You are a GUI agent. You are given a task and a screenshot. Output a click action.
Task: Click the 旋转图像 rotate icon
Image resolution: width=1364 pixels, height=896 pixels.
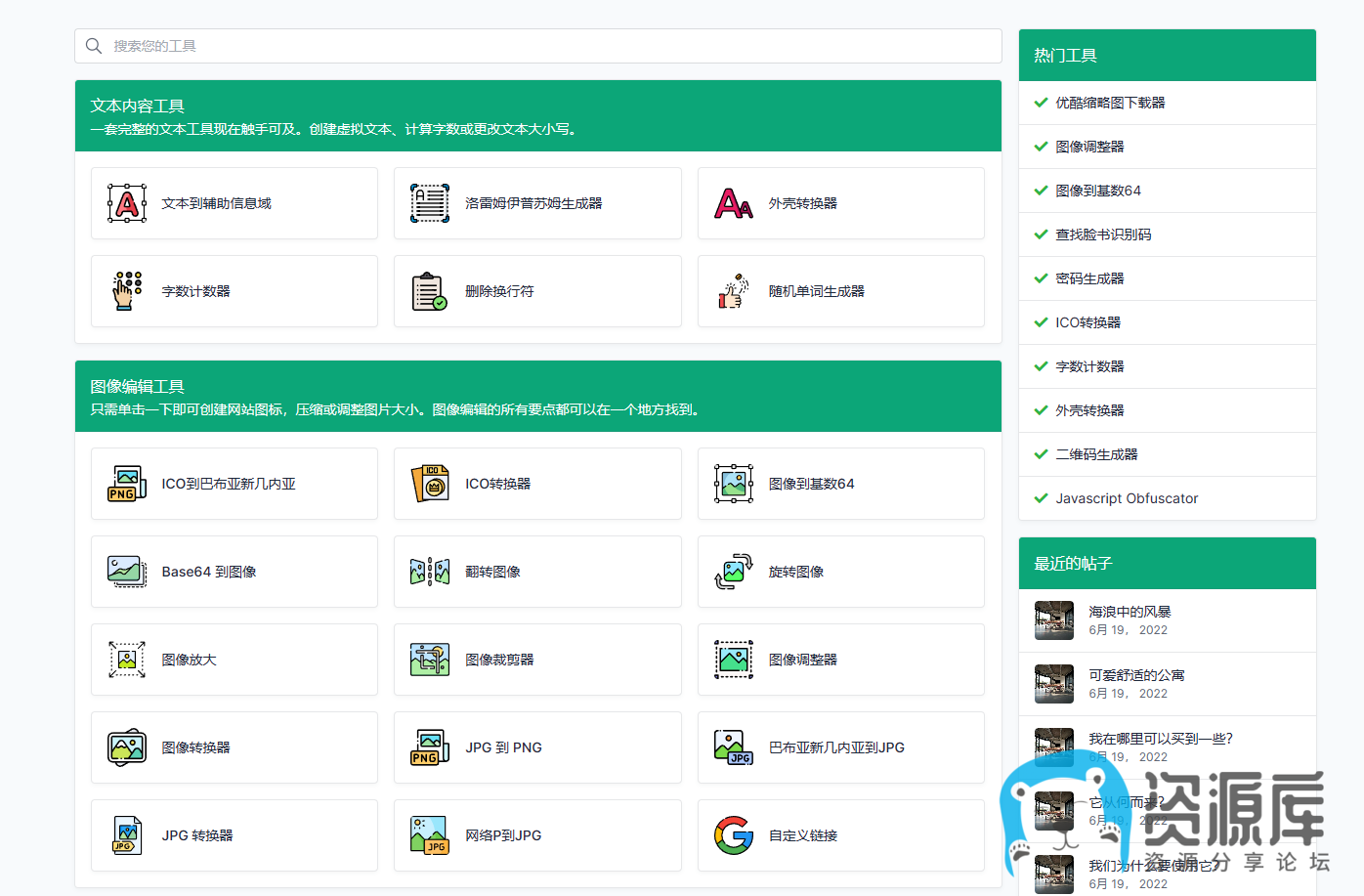(734, 572)
